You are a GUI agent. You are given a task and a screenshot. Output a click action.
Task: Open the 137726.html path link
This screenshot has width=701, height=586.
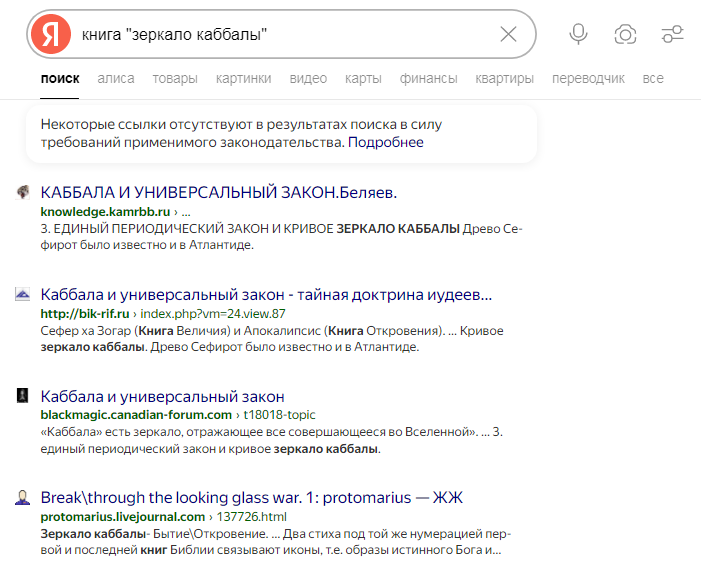point(252,517)
